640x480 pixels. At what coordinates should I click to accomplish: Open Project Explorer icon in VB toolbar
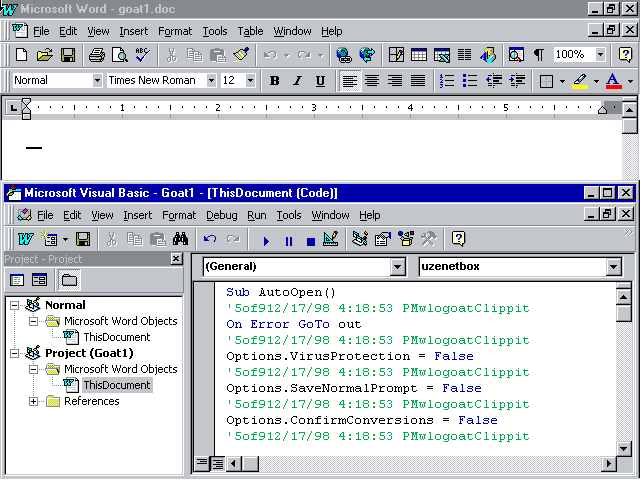[x=360, y=239]
